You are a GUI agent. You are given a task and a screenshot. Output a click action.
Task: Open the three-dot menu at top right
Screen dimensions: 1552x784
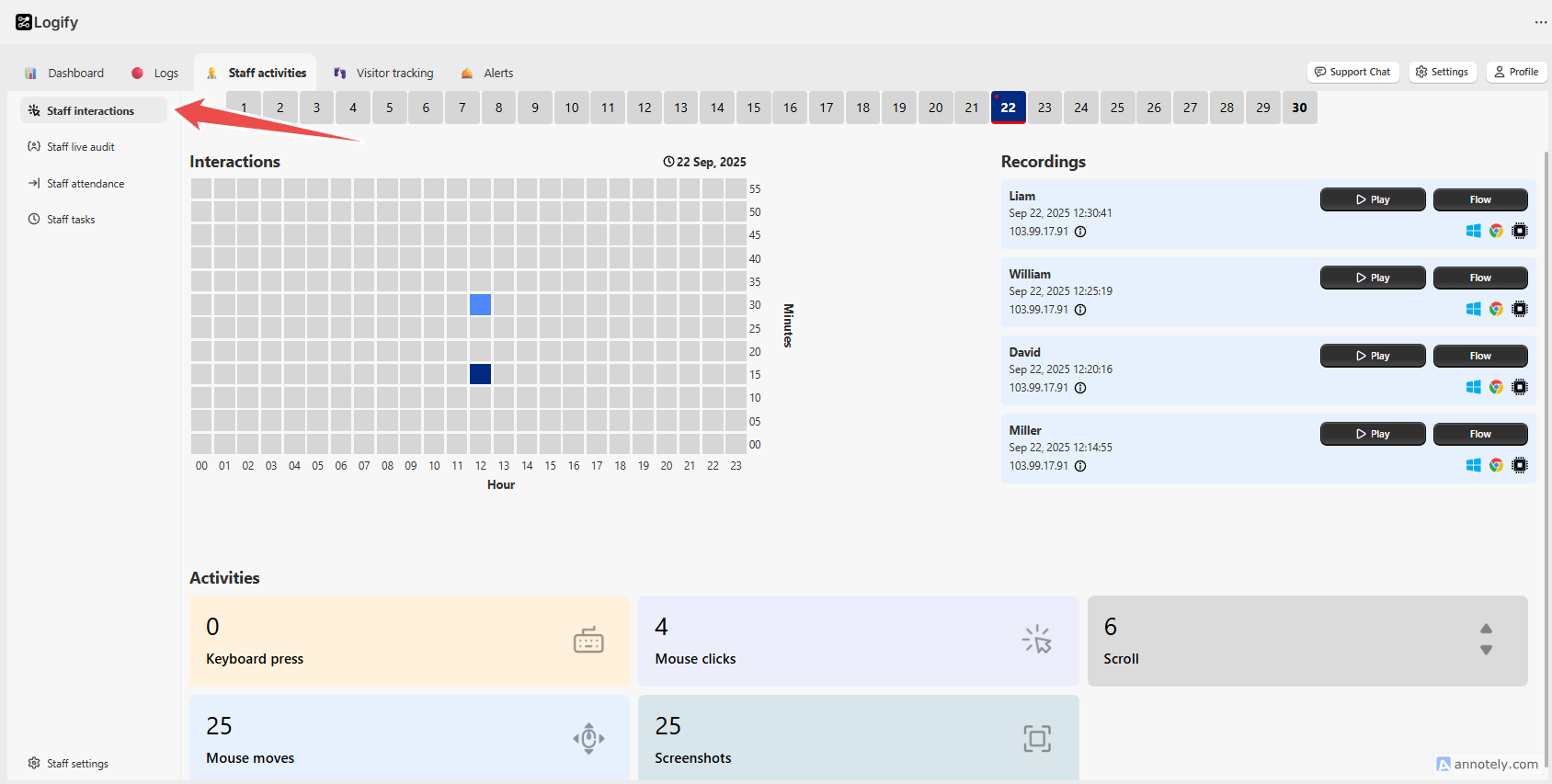[x=1541, y=22]
